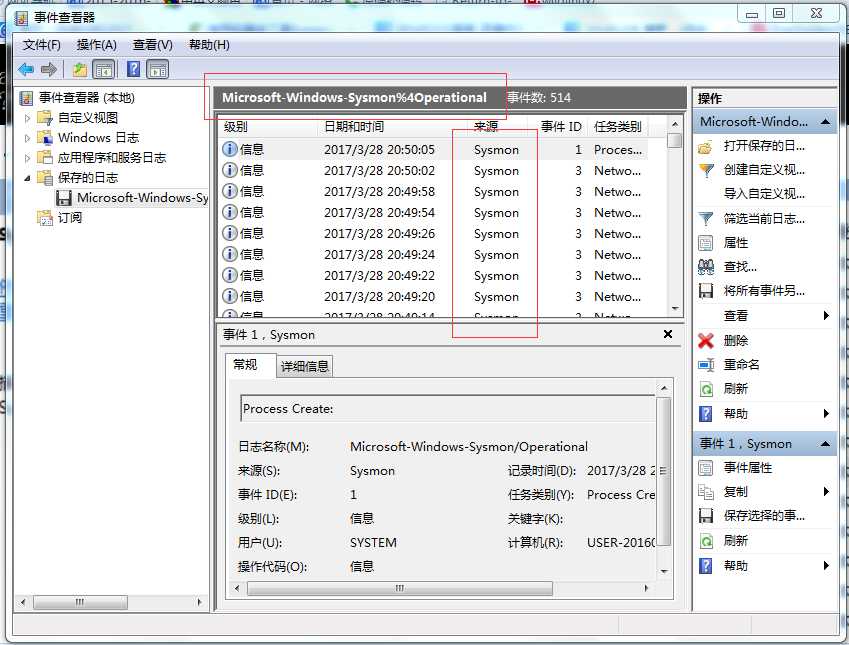The image size is (849, 645).
Task: Click the 事件属性 icon
Action: pos(706,468)
